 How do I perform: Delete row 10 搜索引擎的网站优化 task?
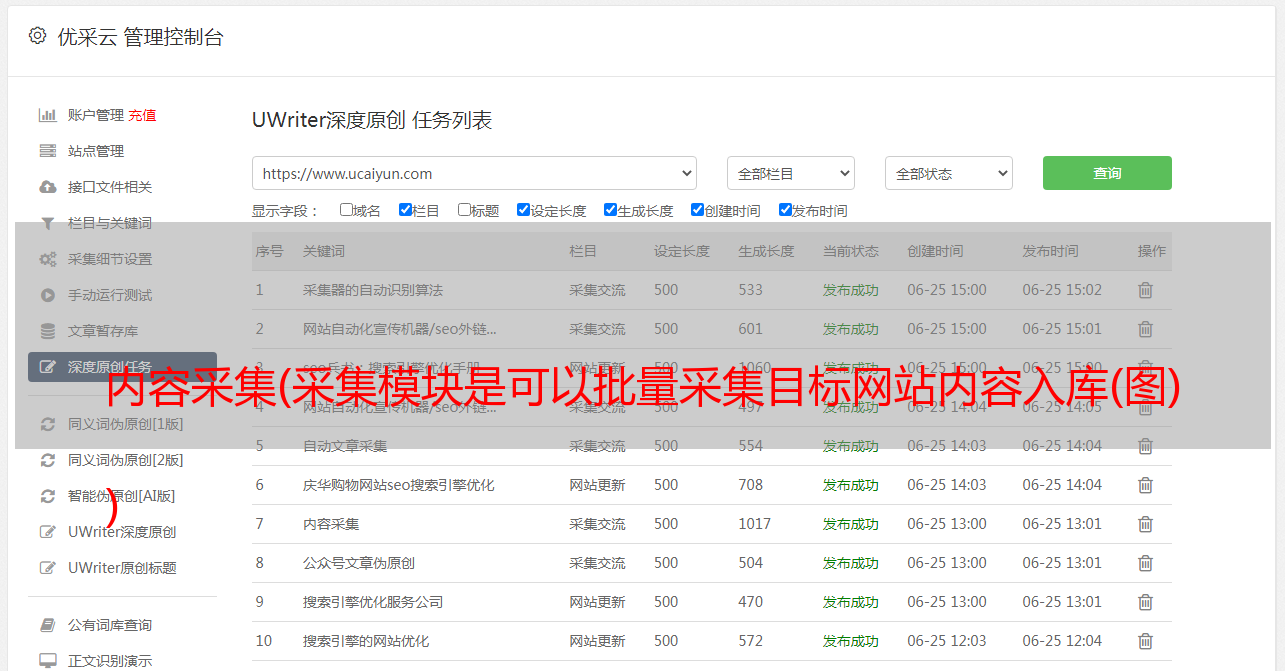[1146, 641]
